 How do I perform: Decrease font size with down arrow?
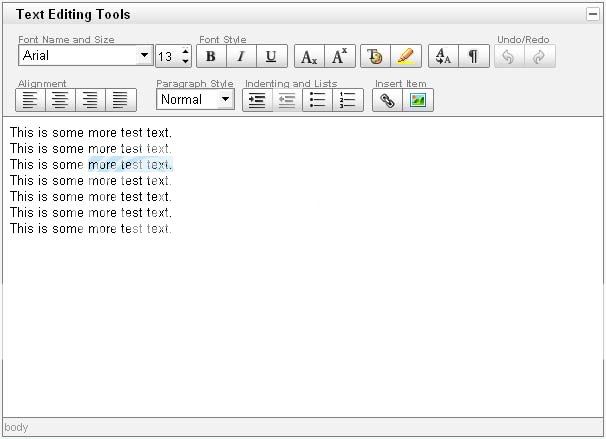186,61
